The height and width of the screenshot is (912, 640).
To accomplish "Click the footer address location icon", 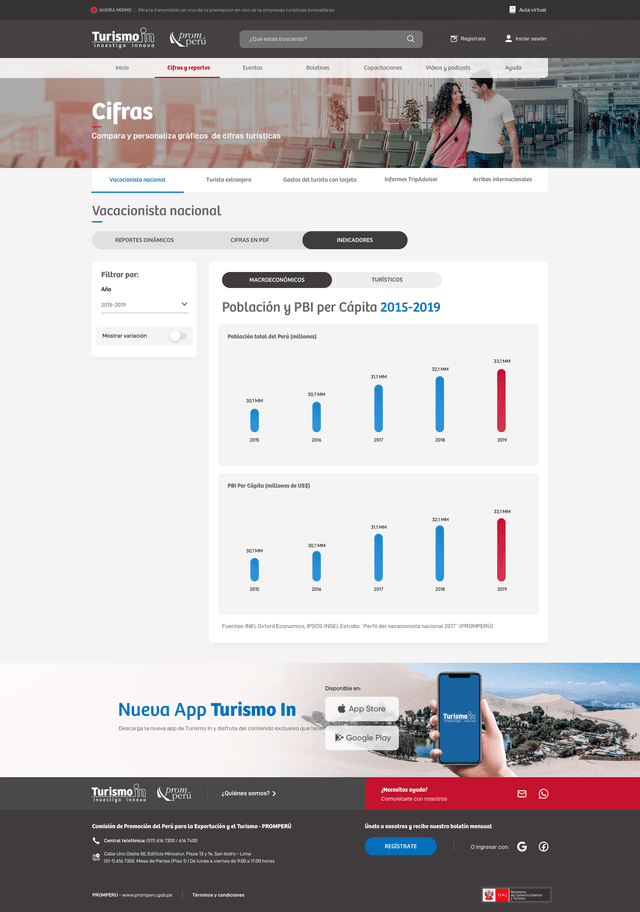I will [96, 857].
